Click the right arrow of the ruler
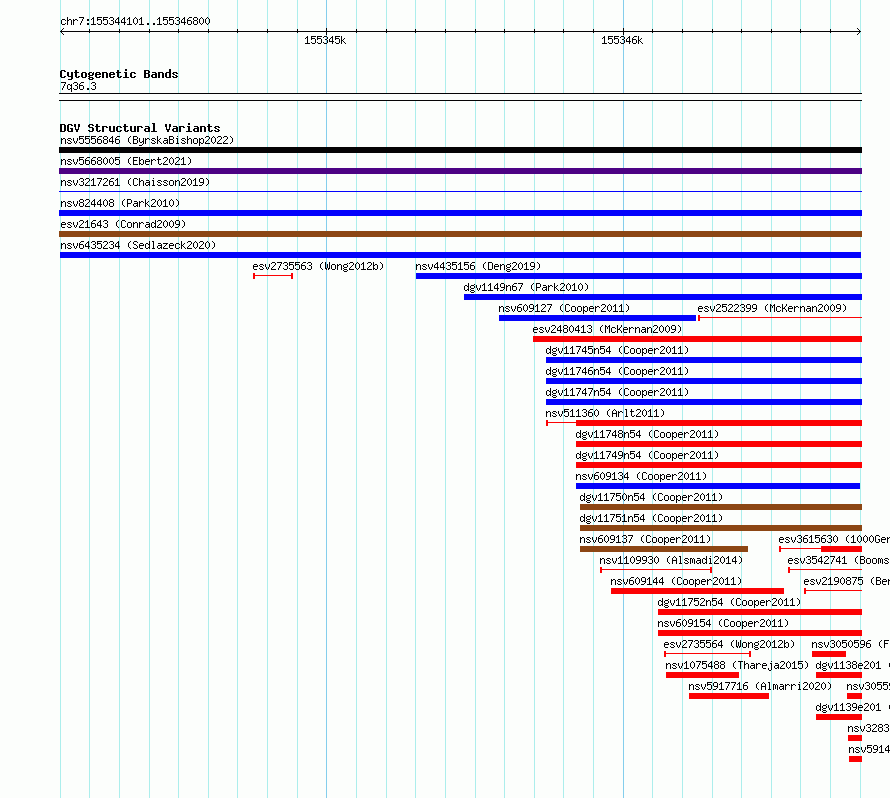This screenshot has height=798, width=890. pos(859,32)
